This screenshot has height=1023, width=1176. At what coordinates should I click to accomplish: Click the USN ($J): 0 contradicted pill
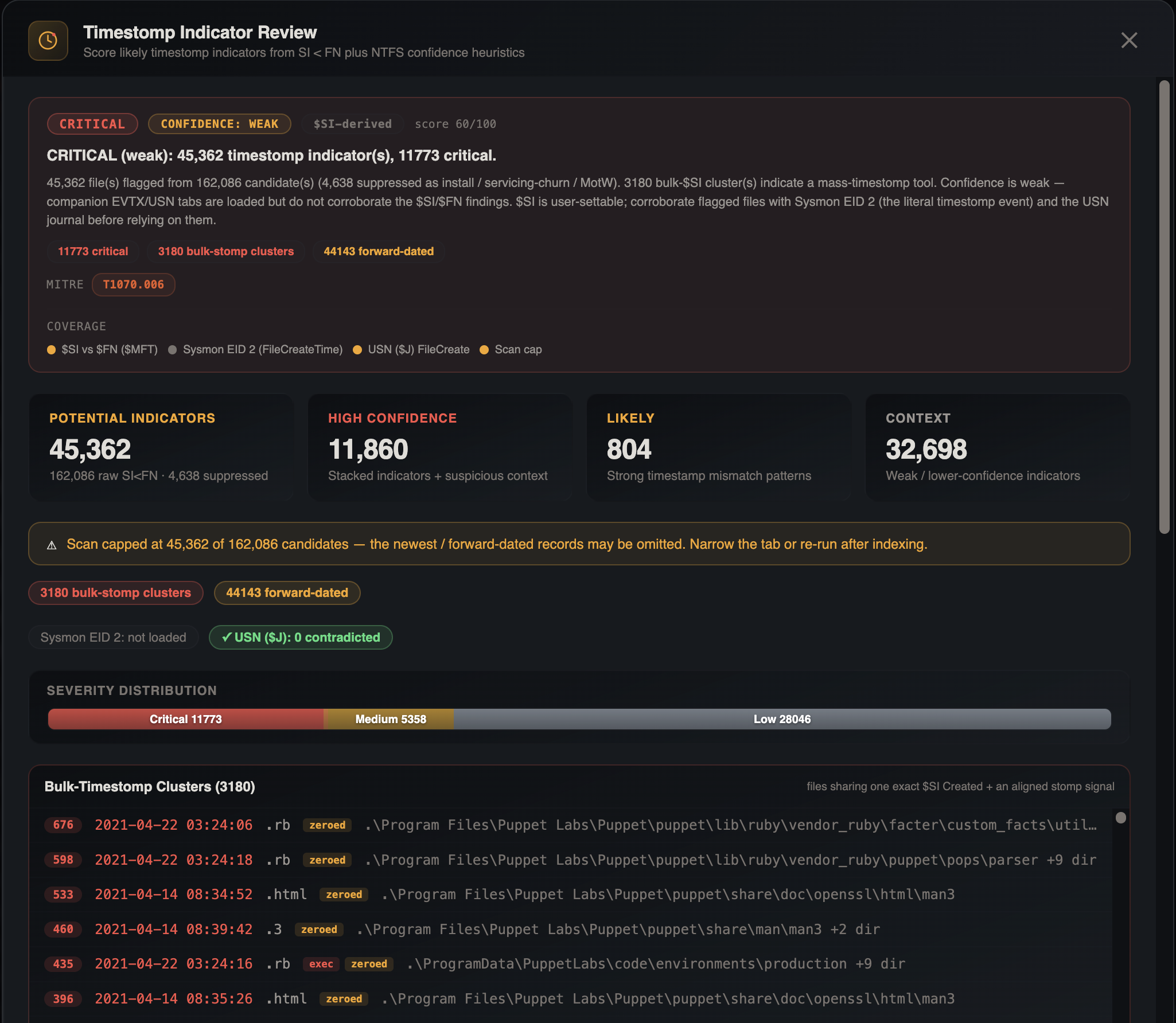point(301,638)
